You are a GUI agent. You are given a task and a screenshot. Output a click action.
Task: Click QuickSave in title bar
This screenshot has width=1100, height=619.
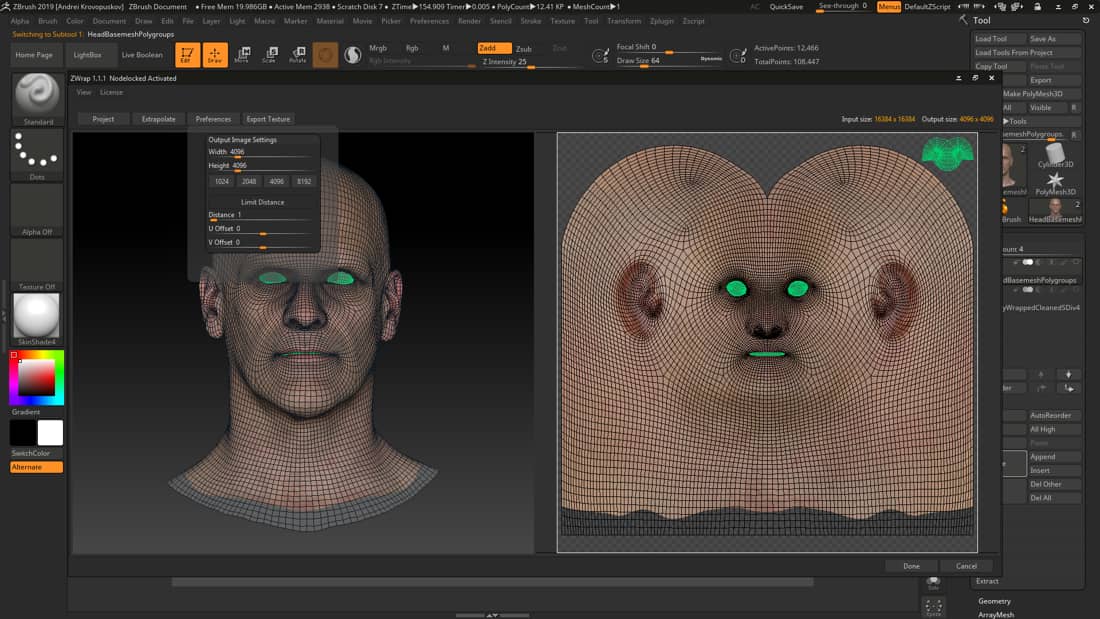click(x=786, y=6)
